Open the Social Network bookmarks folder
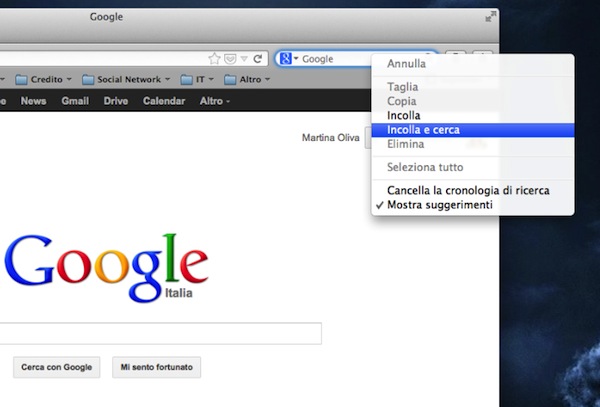The image size is (600, 407). click(126, 80)
